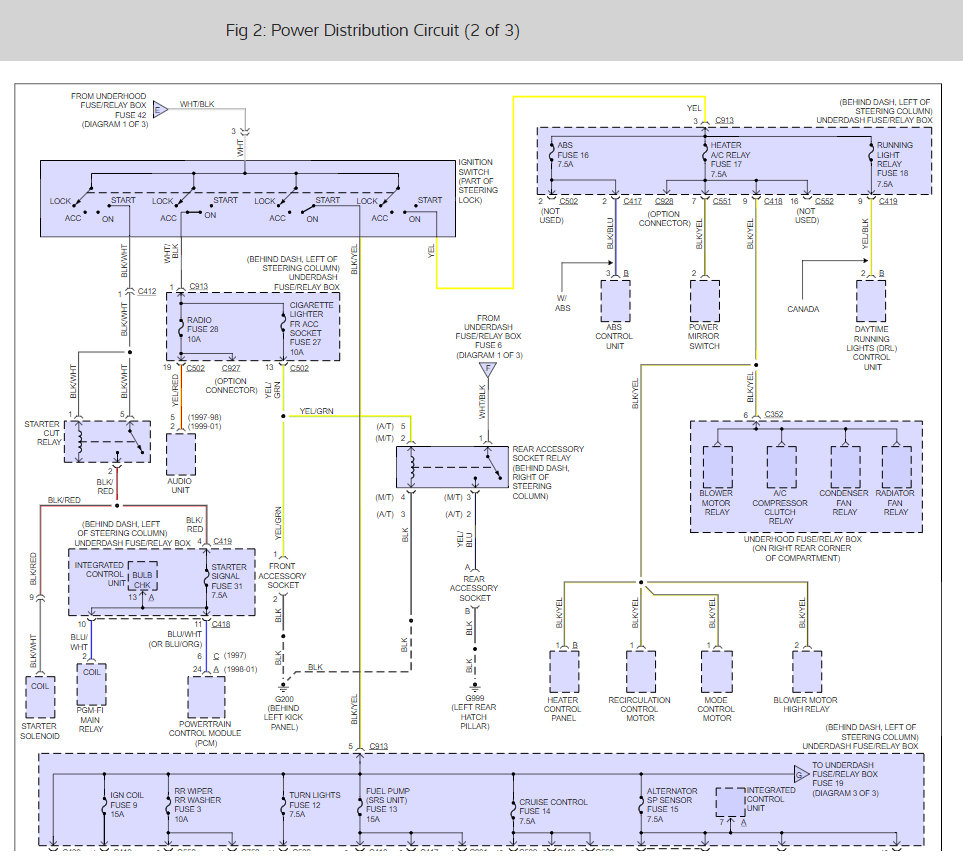Click the RADIATOR FAN RELAY box
This screenshot has height=858, width=963.
point(897,467)
